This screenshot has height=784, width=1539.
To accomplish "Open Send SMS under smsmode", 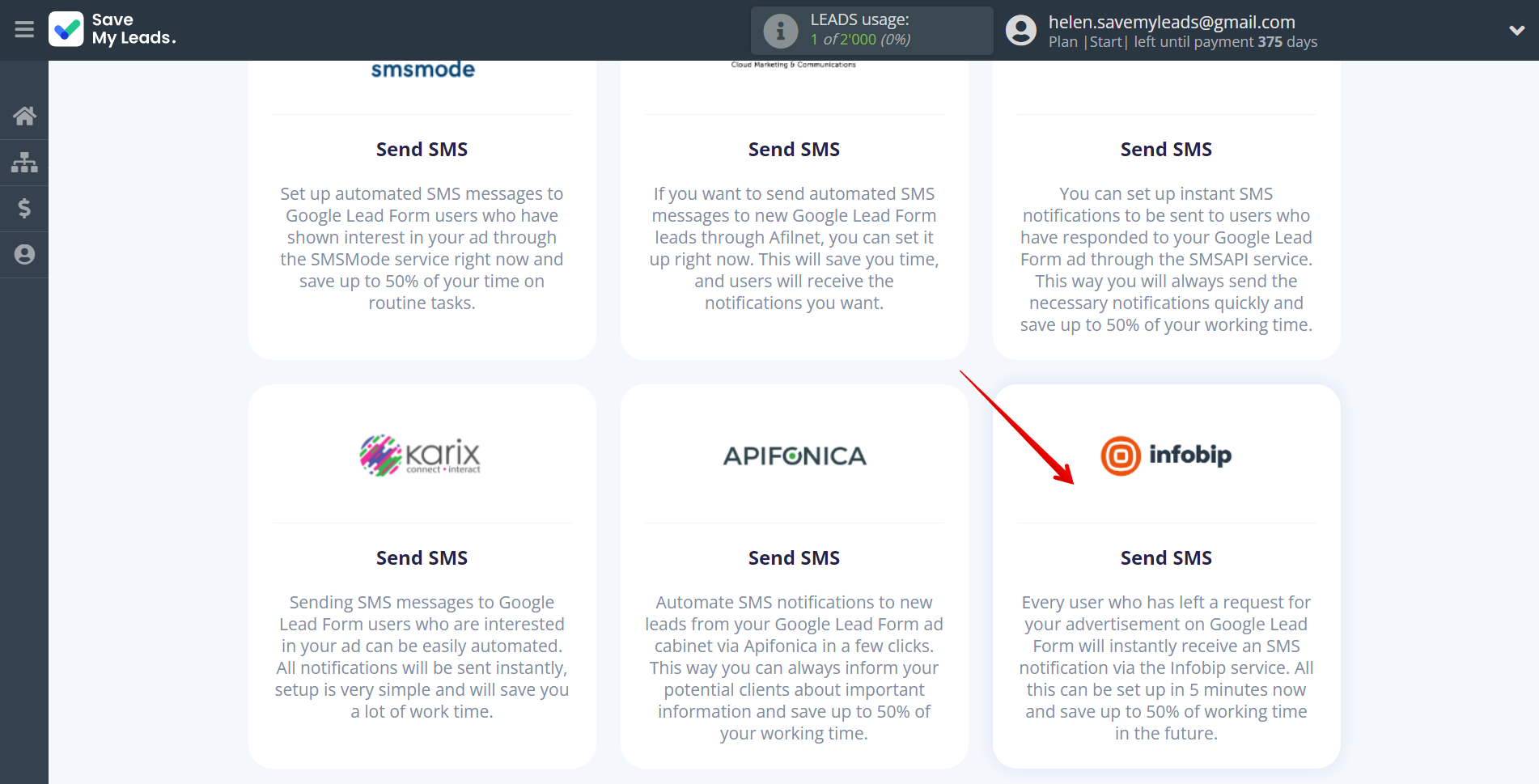I will 422,150.
